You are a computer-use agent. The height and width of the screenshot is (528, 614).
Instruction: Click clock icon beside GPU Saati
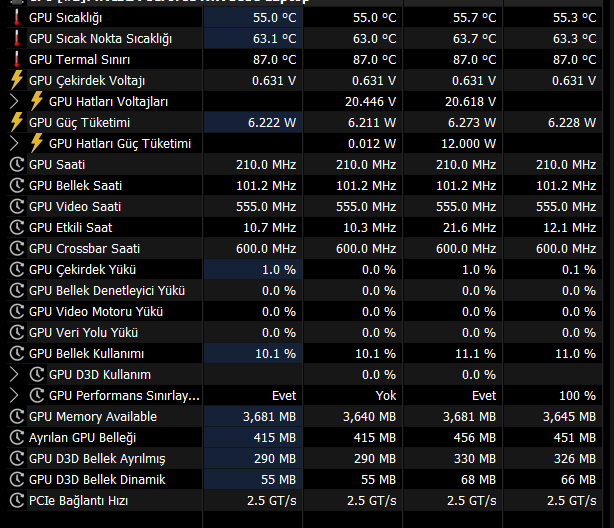tap(17, 165)
